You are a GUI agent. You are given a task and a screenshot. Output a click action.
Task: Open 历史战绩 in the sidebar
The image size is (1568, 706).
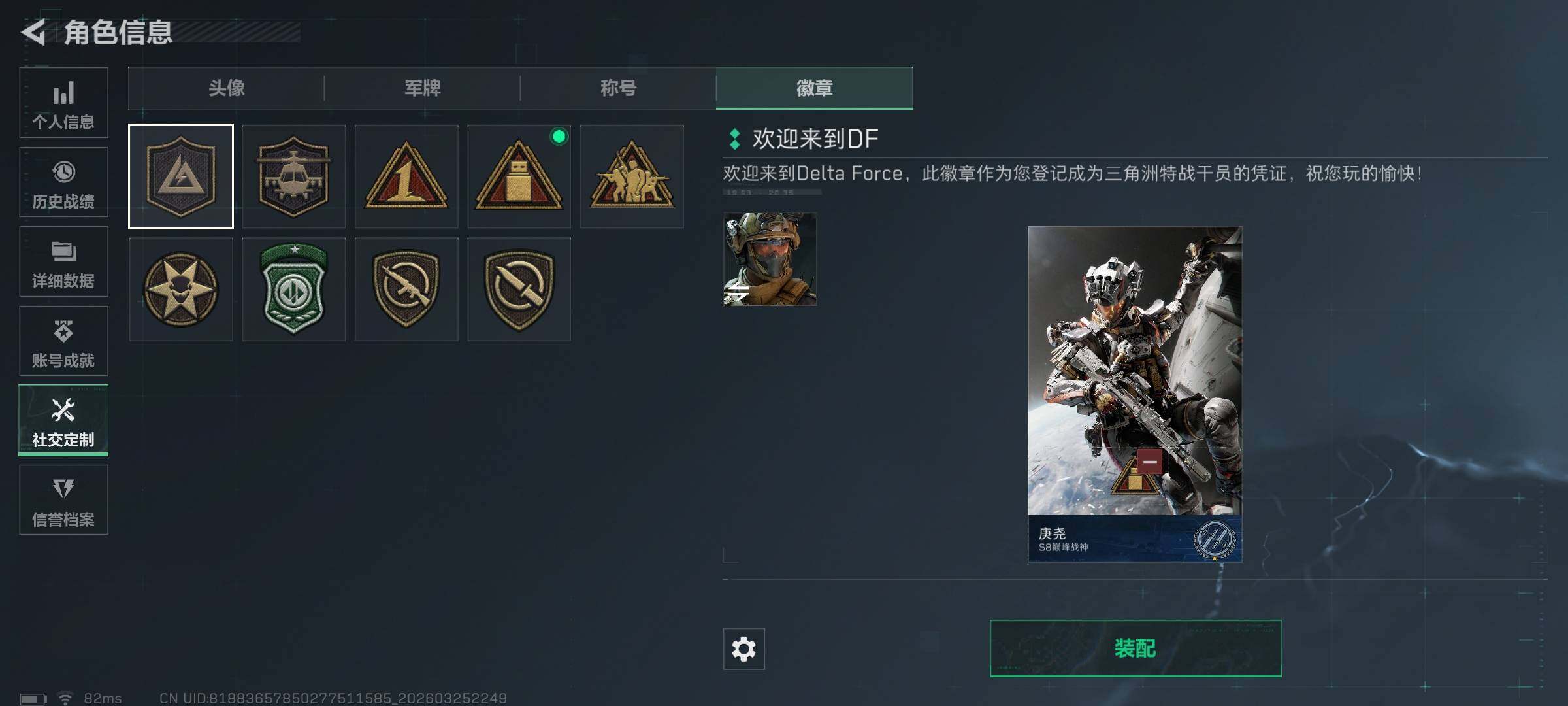(x=63, y=182)
